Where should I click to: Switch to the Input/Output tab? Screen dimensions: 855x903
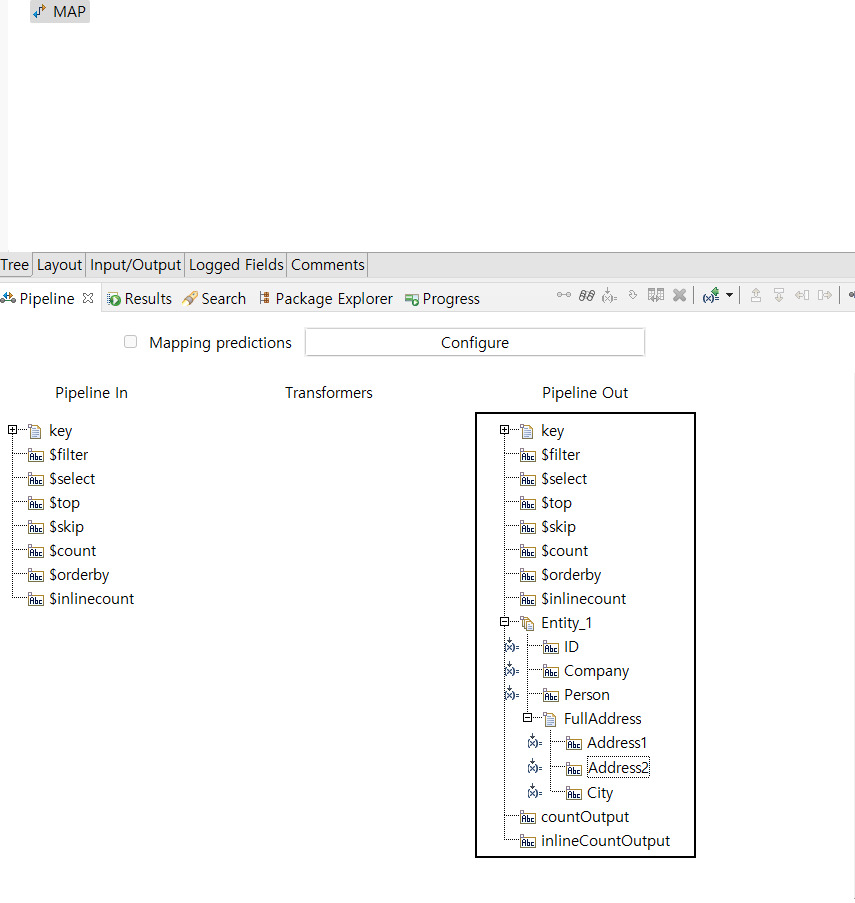click(135, 265)
